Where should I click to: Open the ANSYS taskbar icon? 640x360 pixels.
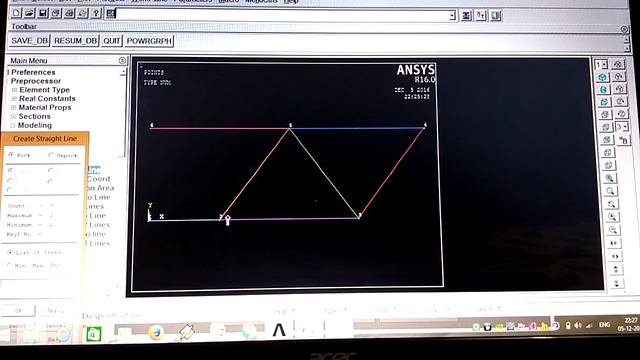tap(279, 330)
